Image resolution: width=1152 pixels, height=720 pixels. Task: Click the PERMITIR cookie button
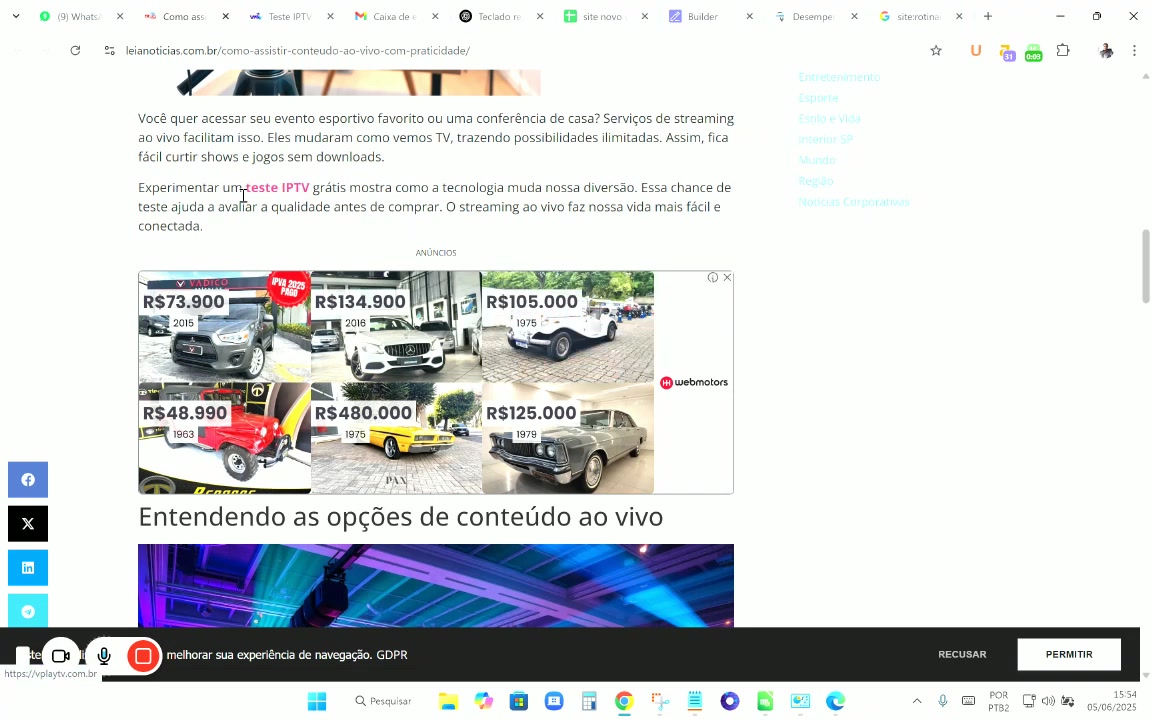[1068, 655]
